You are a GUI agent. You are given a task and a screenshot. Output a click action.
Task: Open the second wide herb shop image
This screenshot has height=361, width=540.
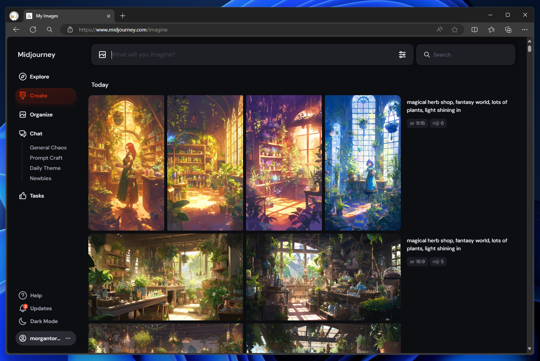click(x=323, y=277)
